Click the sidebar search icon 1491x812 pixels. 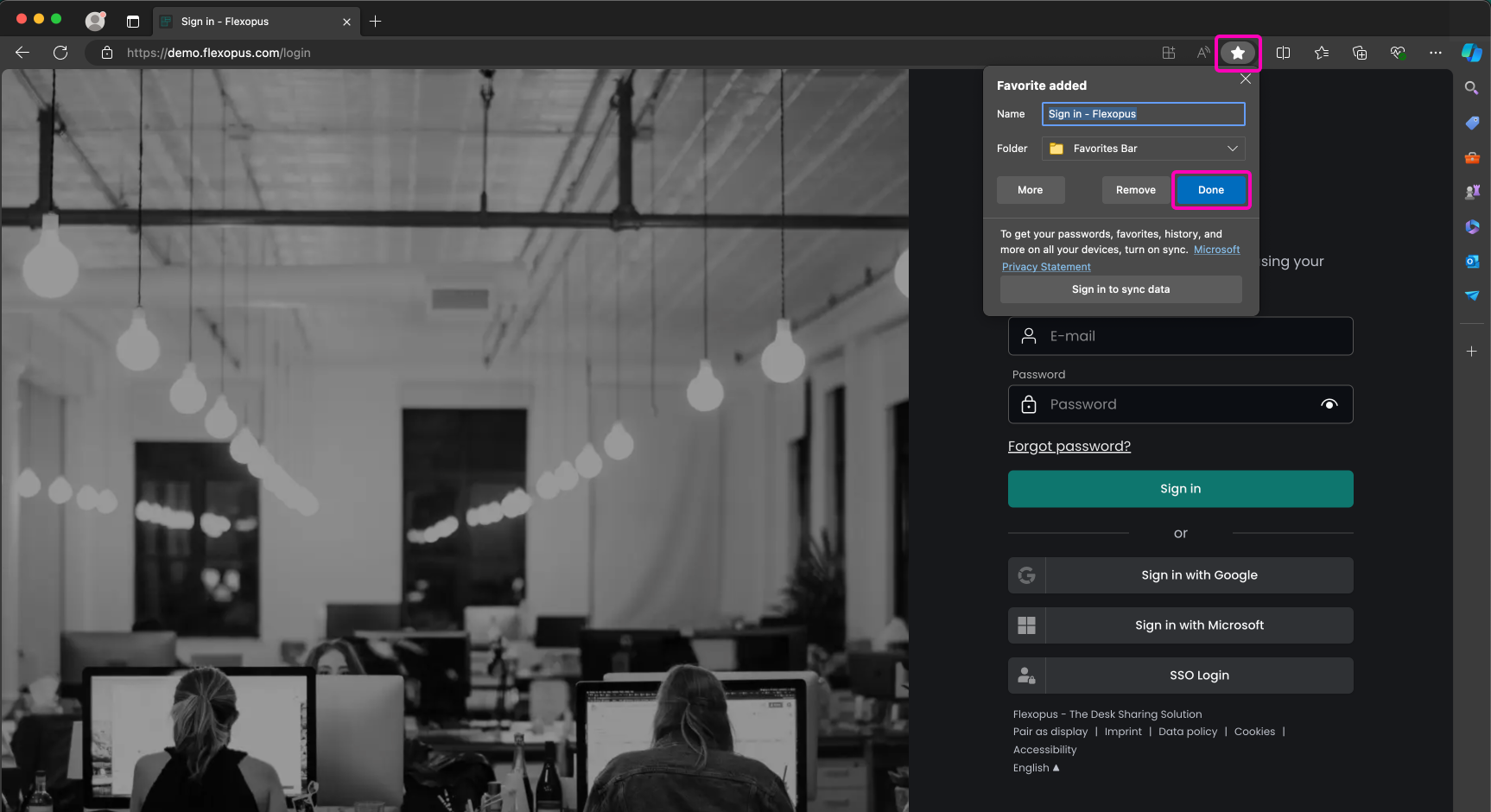click(x=1471, y=88)
